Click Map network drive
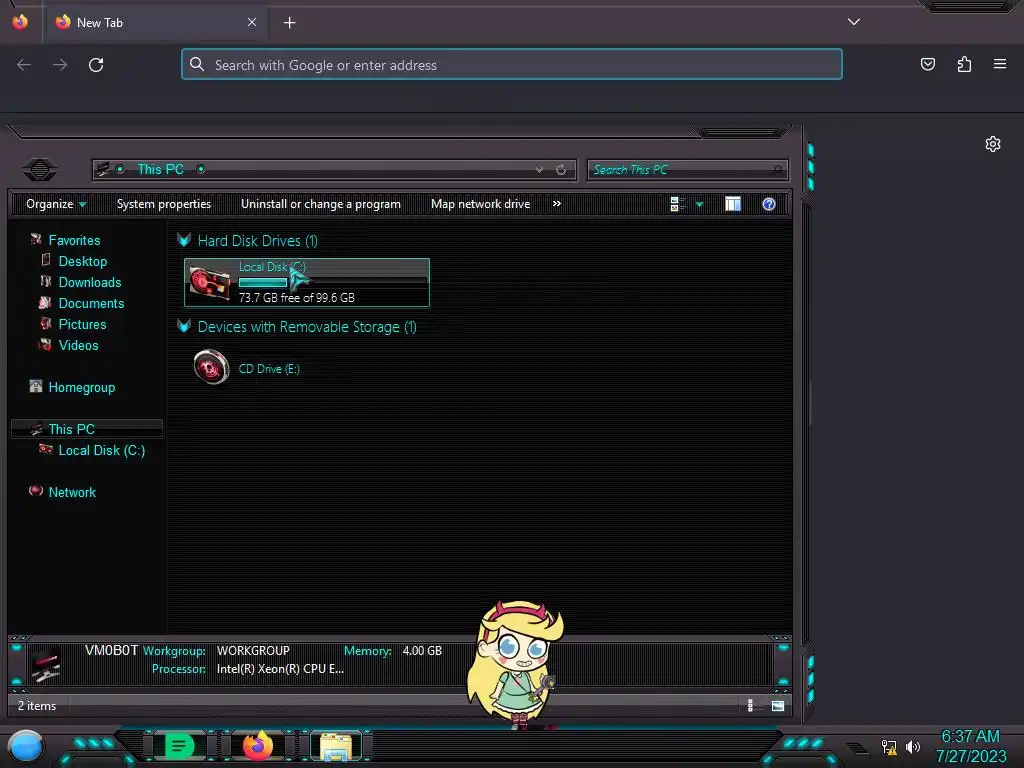This screenshot has width=1024, height=768. pyautogui.click(x=480, y=204)
